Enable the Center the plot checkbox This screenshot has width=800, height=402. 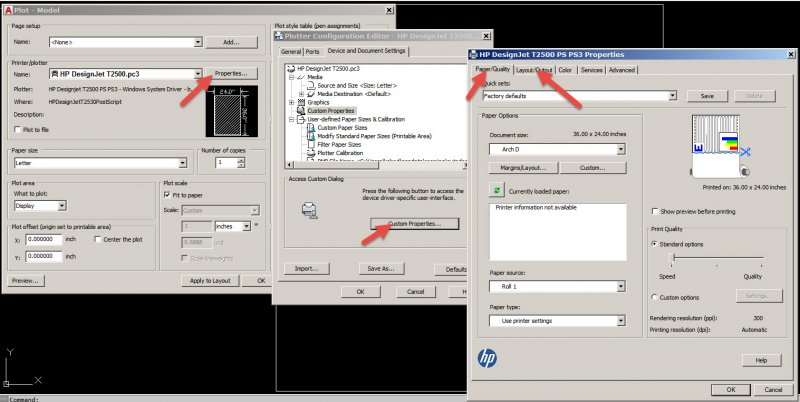click(x=97, y=239)
